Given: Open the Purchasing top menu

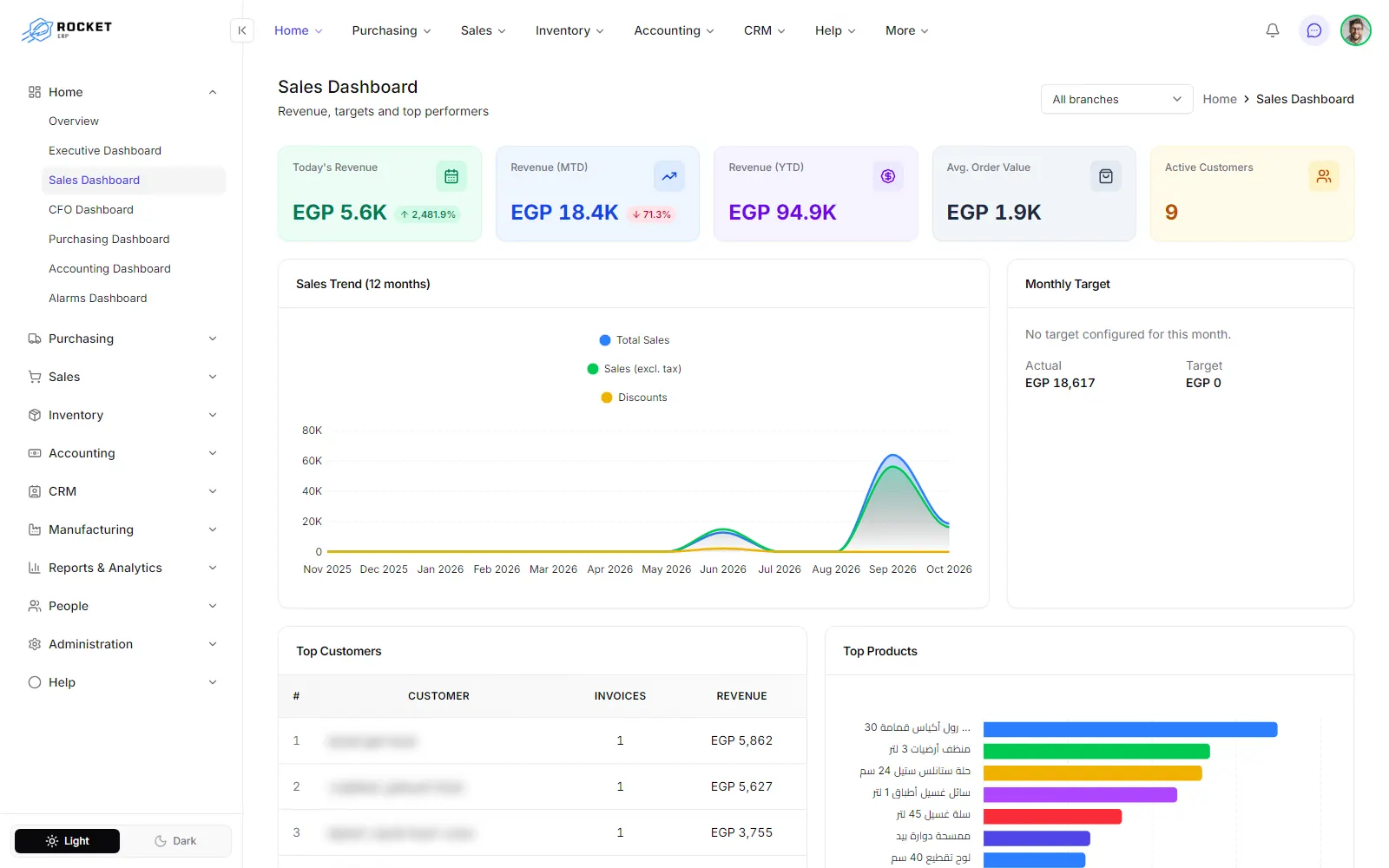Looking at the screenshot, I should click(x=391, y=30).
